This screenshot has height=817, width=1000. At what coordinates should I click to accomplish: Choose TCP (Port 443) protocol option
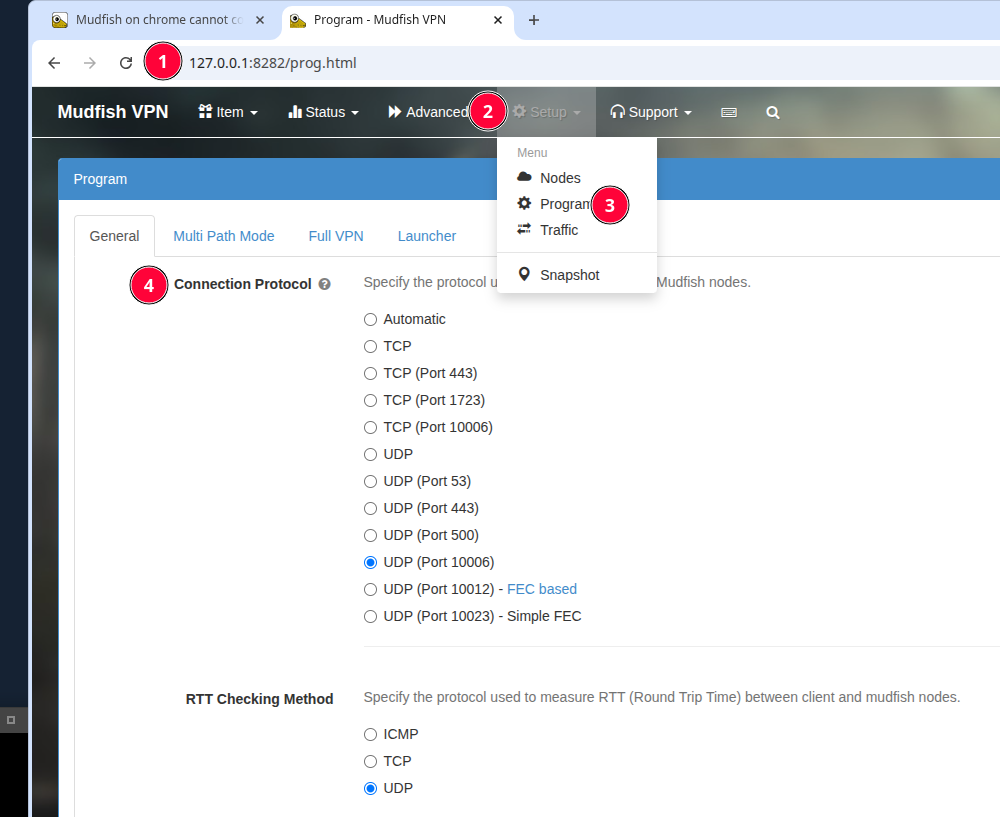point(370,374)
